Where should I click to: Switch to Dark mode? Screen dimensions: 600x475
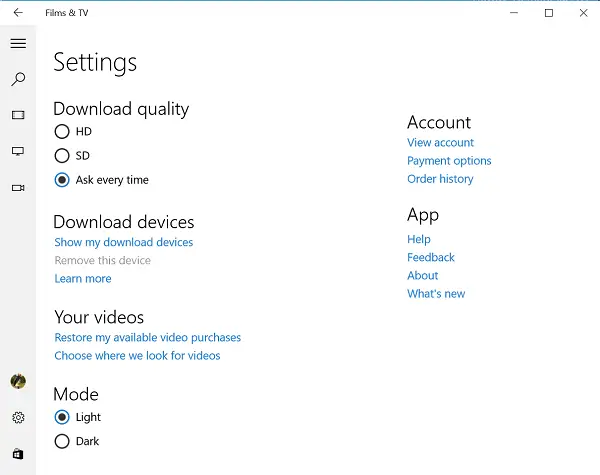(x=77, y=441)
